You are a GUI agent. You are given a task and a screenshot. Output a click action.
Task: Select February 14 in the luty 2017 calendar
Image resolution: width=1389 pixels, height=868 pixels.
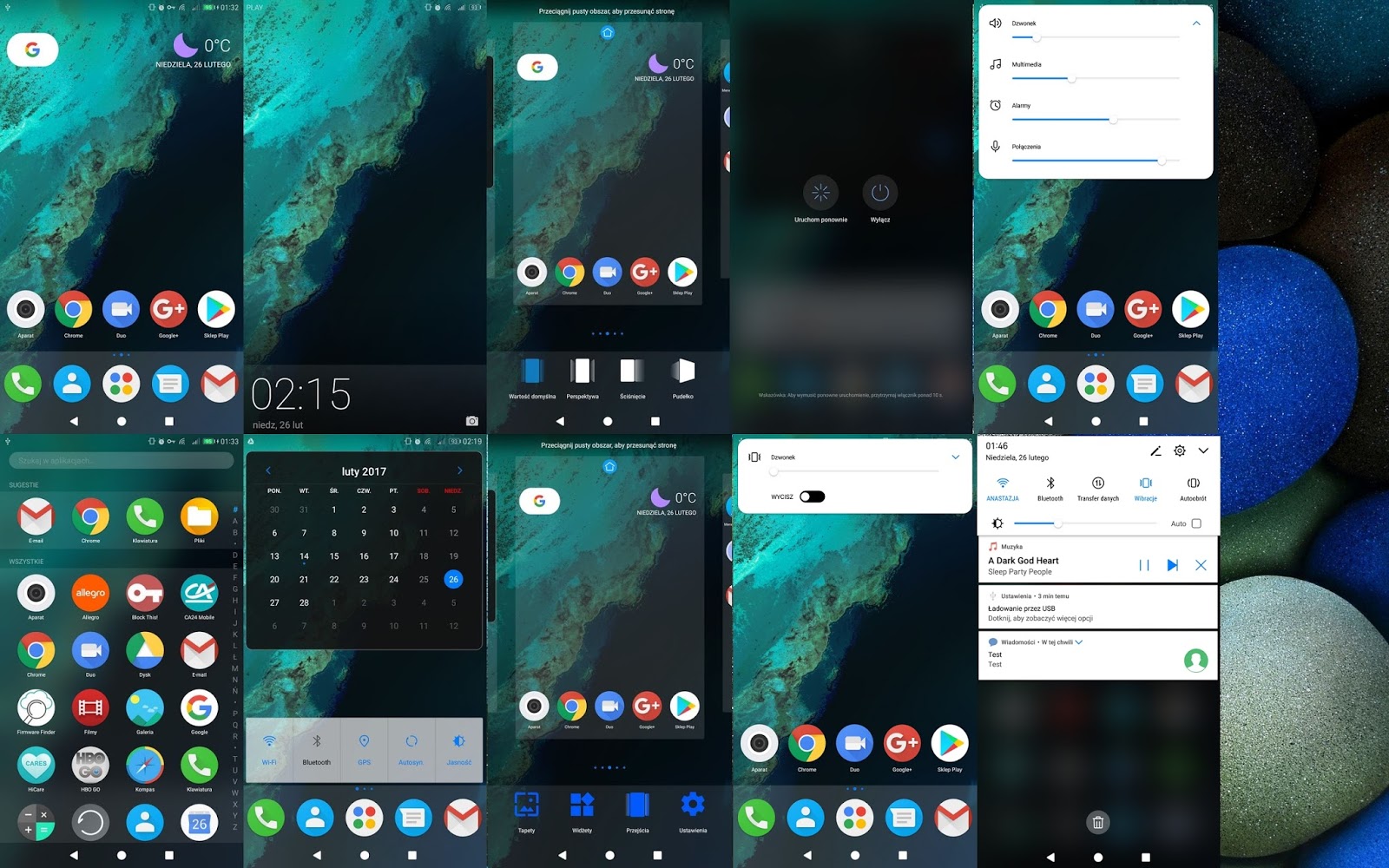(x=304, y=556)
